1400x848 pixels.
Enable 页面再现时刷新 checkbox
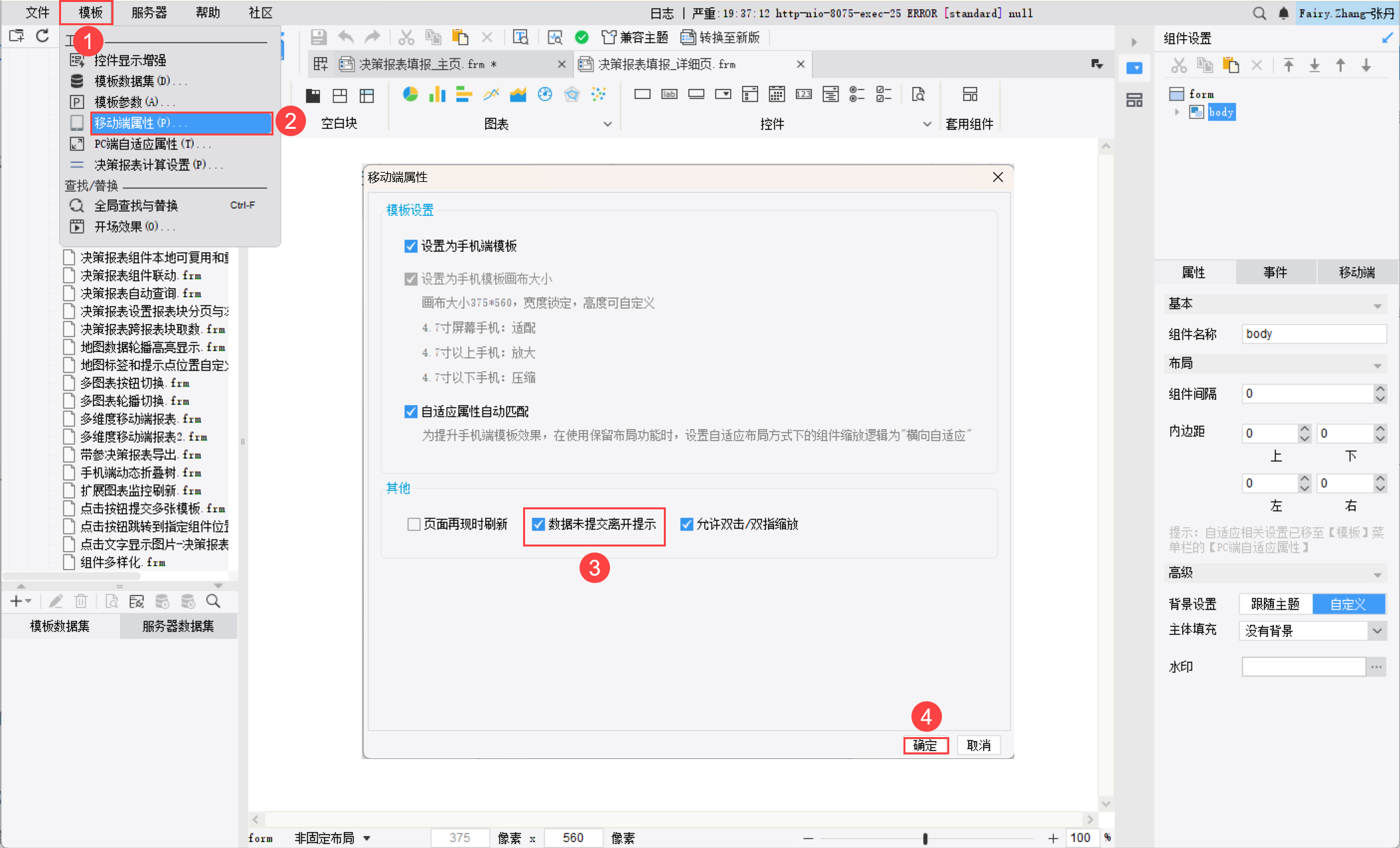point(414,525)
